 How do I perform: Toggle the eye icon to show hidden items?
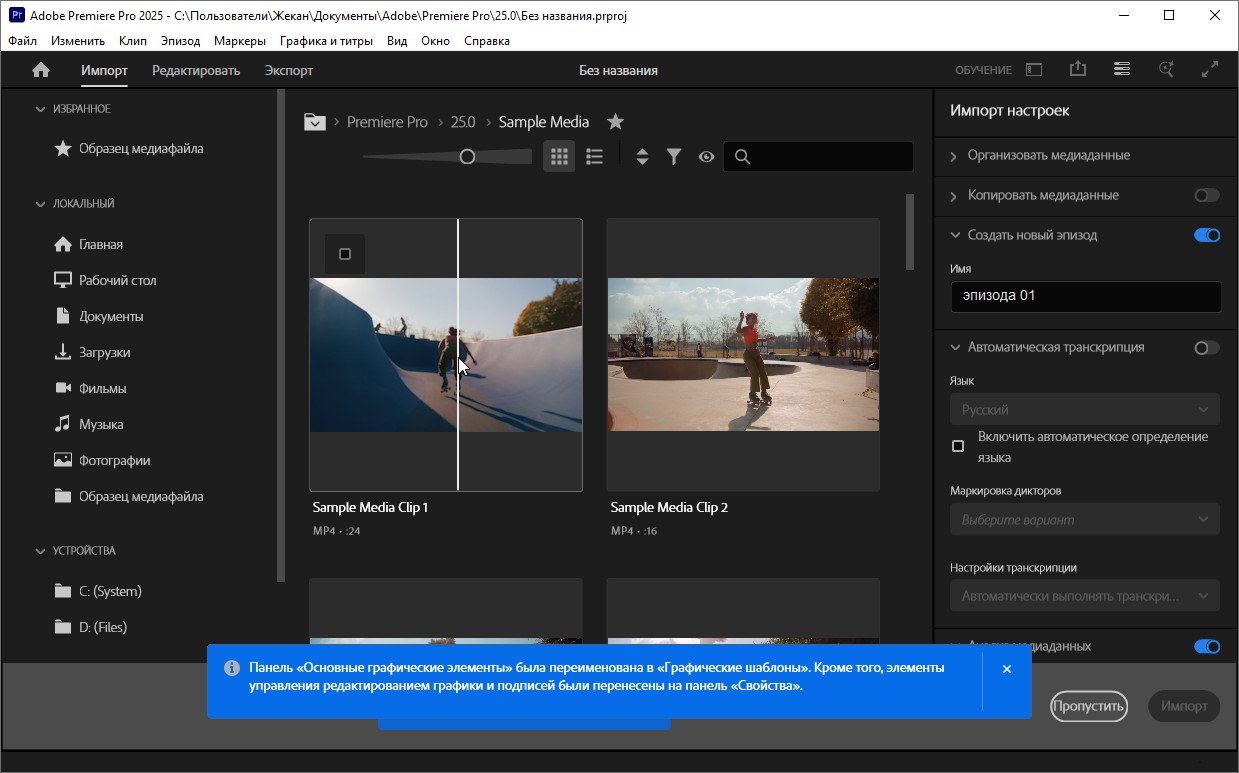(706, 156)
